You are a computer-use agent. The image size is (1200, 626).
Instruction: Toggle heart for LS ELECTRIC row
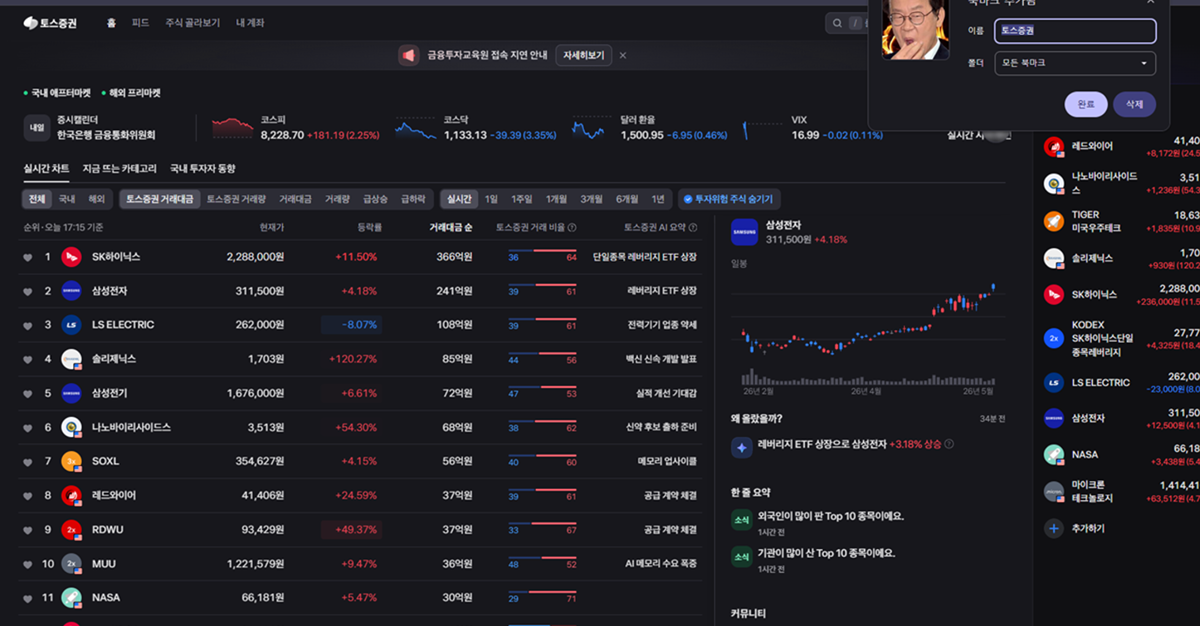(x=28, y=325)
